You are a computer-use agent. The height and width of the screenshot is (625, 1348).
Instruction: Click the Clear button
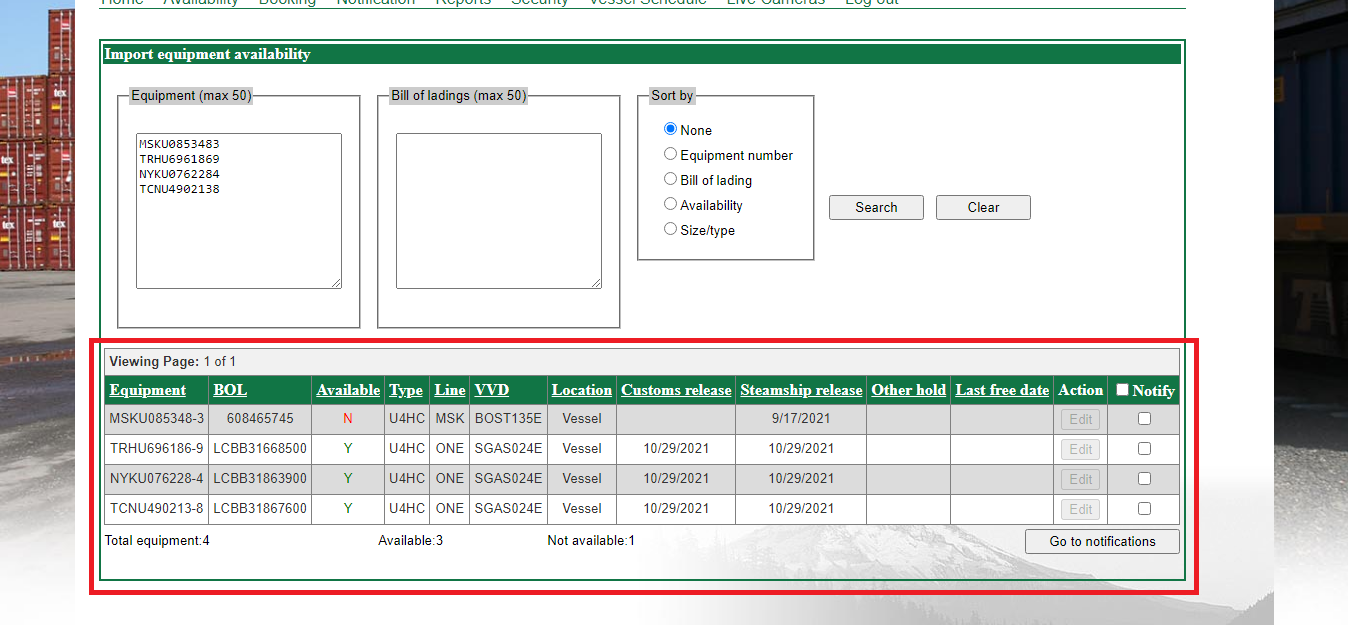click(x=982, y=207)
